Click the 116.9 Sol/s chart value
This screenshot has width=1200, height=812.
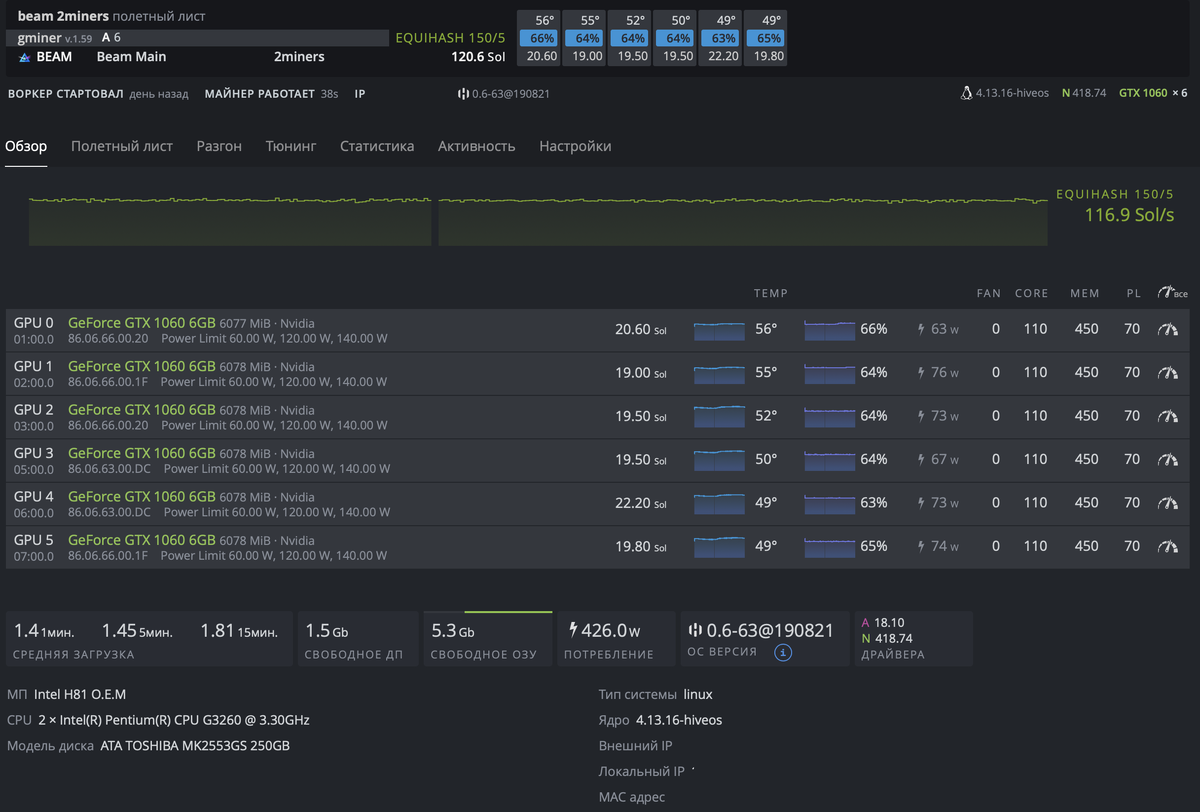click(x=1129, y=215)
